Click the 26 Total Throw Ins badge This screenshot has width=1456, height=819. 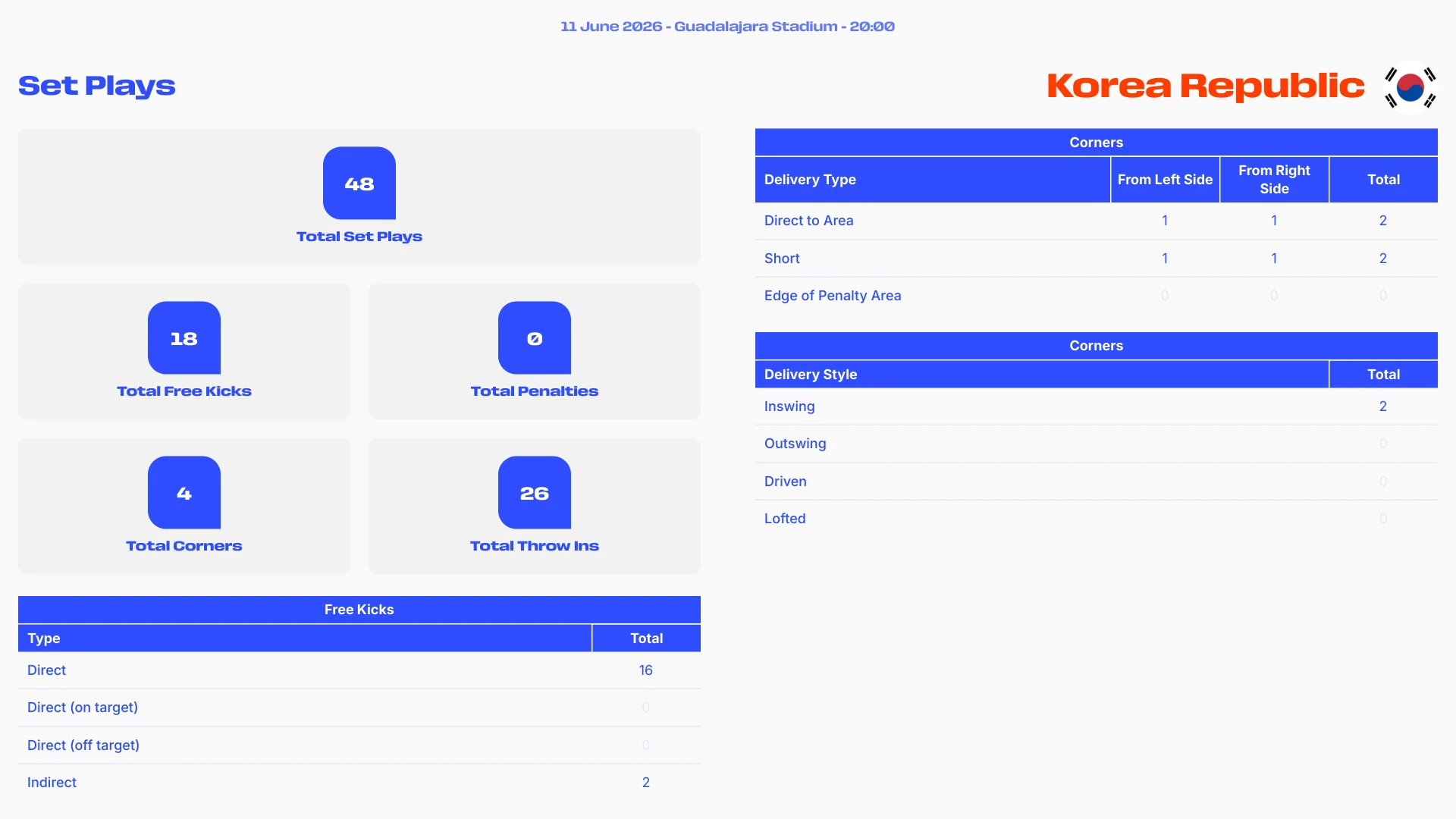pyautogui.click(x=535, y=492)
